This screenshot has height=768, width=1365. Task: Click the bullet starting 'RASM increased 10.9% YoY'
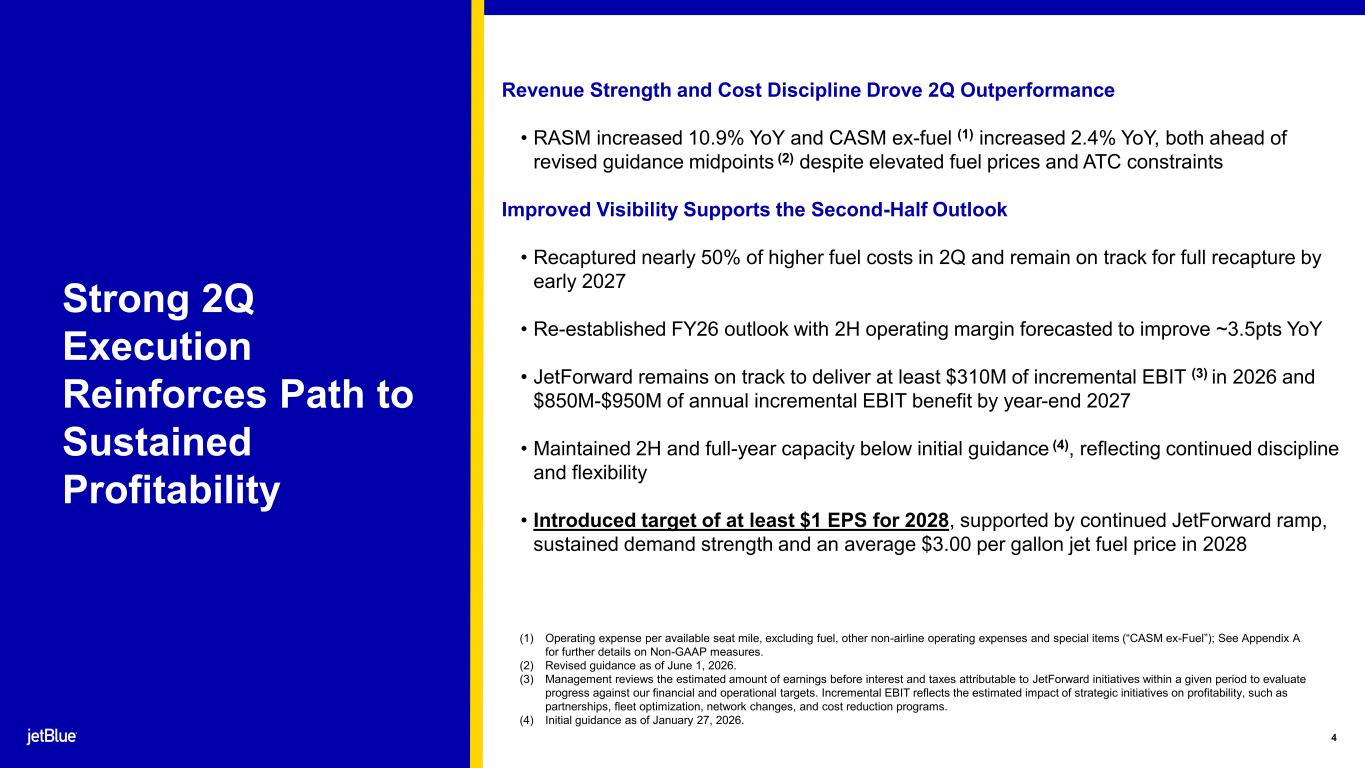(904, 150)
